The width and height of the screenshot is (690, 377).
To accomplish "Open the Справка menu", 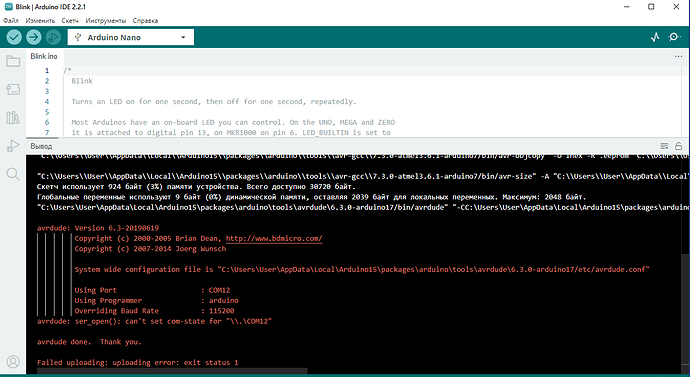I will pos(145,21).
